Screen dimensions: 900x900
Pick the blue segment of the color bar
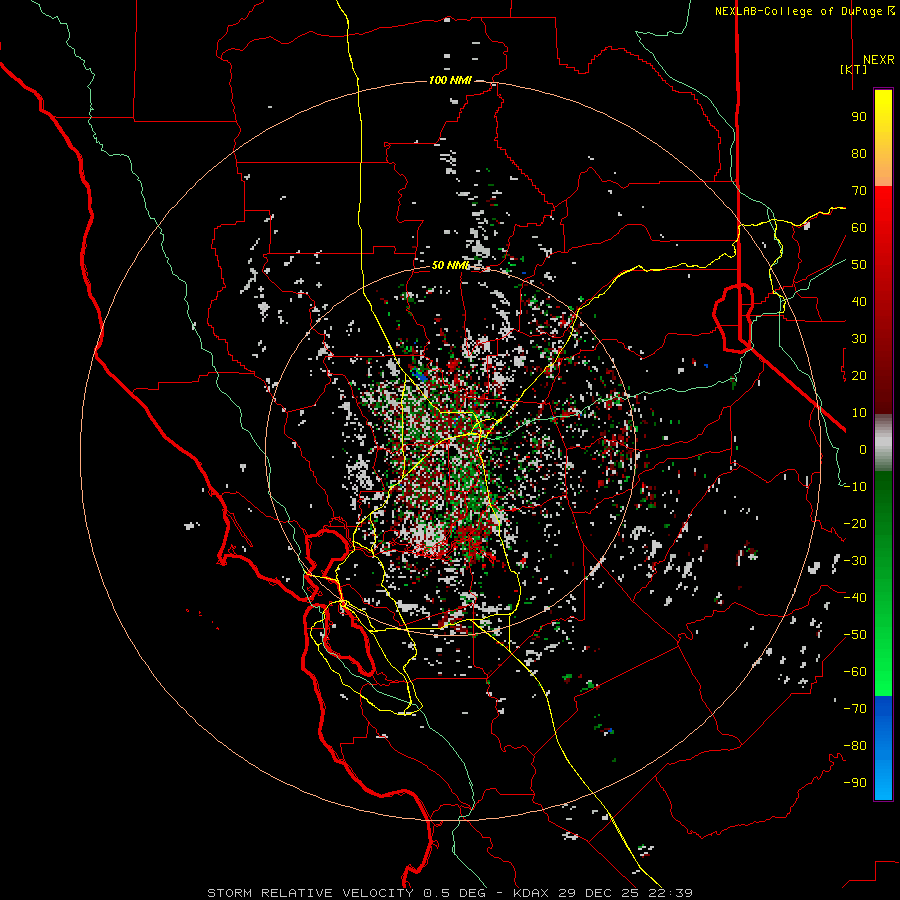tap(883, 748)
